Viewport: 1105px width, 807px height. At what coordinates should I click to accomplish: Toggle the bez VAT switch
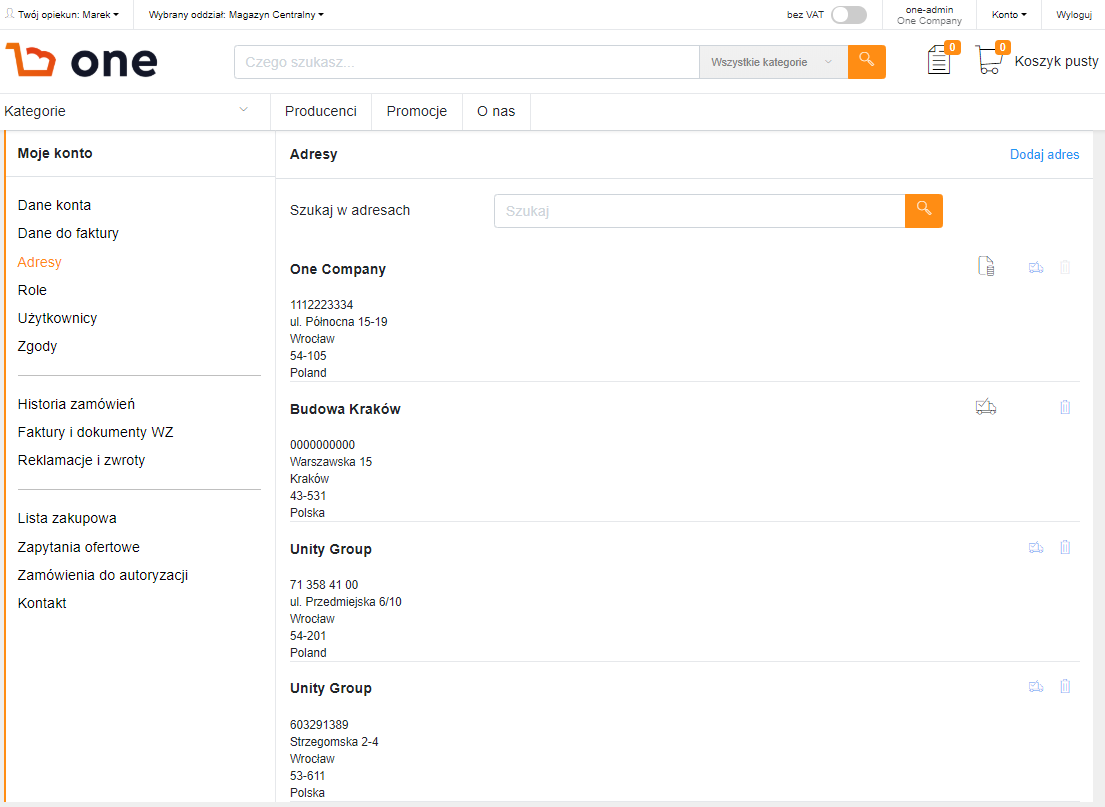click(x=848, y=15)
